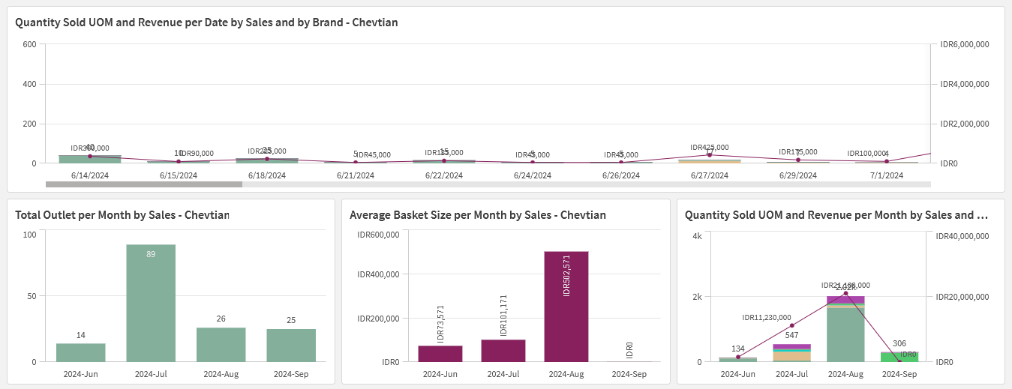The width and height of the screenshot is (1012, 389).
Task: Click the 'Total Outlet per Month by Sales' title
Action: coord(123,215)
